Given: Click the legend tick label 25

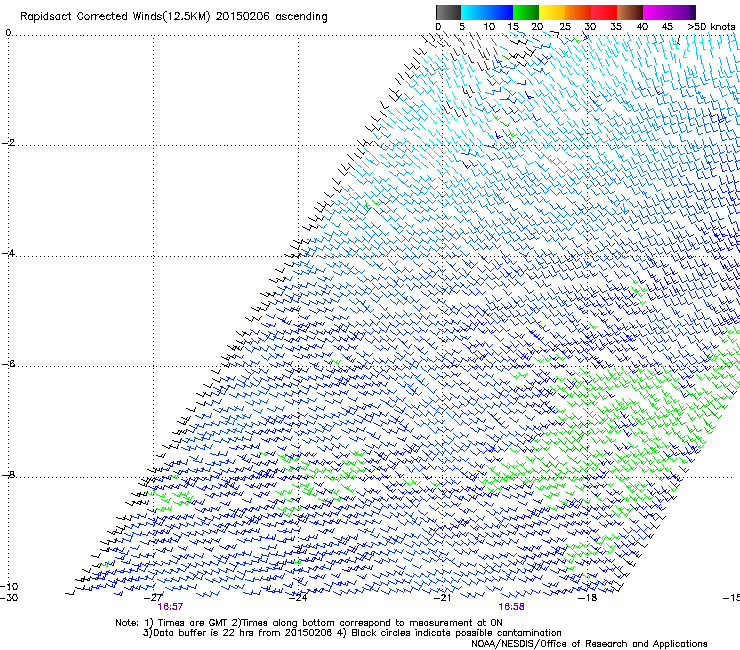Looking at the screenshot, I should [564, 26].
